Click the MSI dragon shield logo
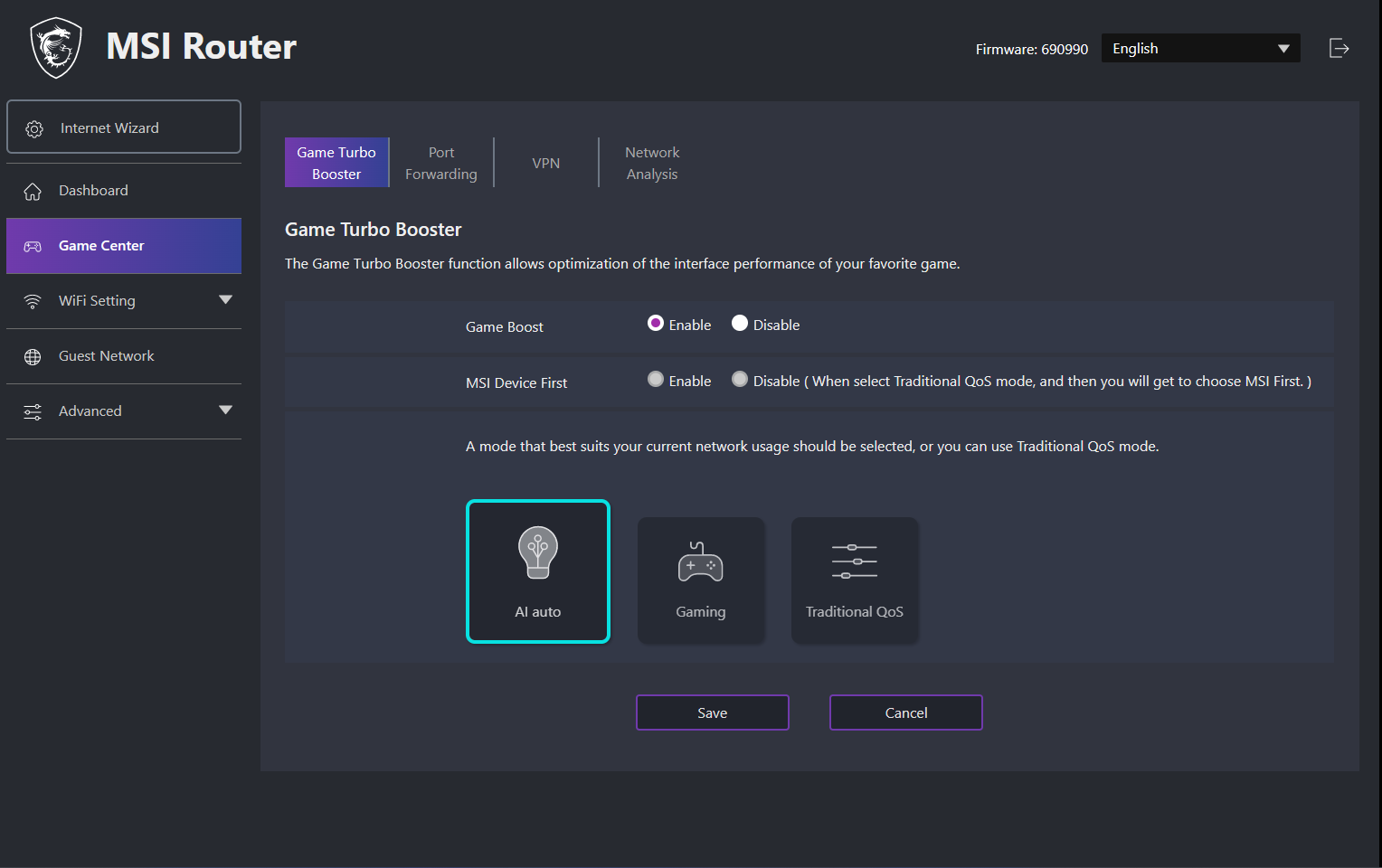The image size is (1382, 868). click(56, 48)
